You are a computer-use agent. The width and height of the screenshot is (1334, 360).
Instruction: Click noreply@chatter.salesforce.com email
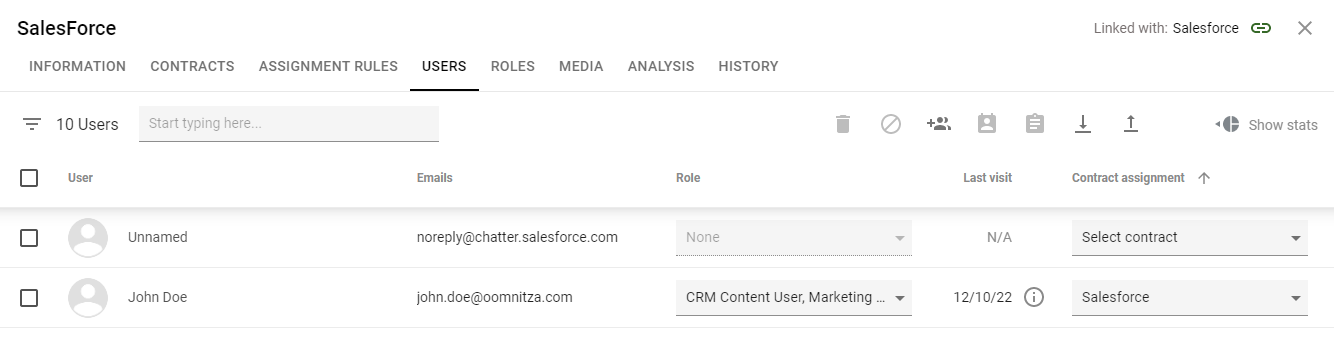click(517, 237)
